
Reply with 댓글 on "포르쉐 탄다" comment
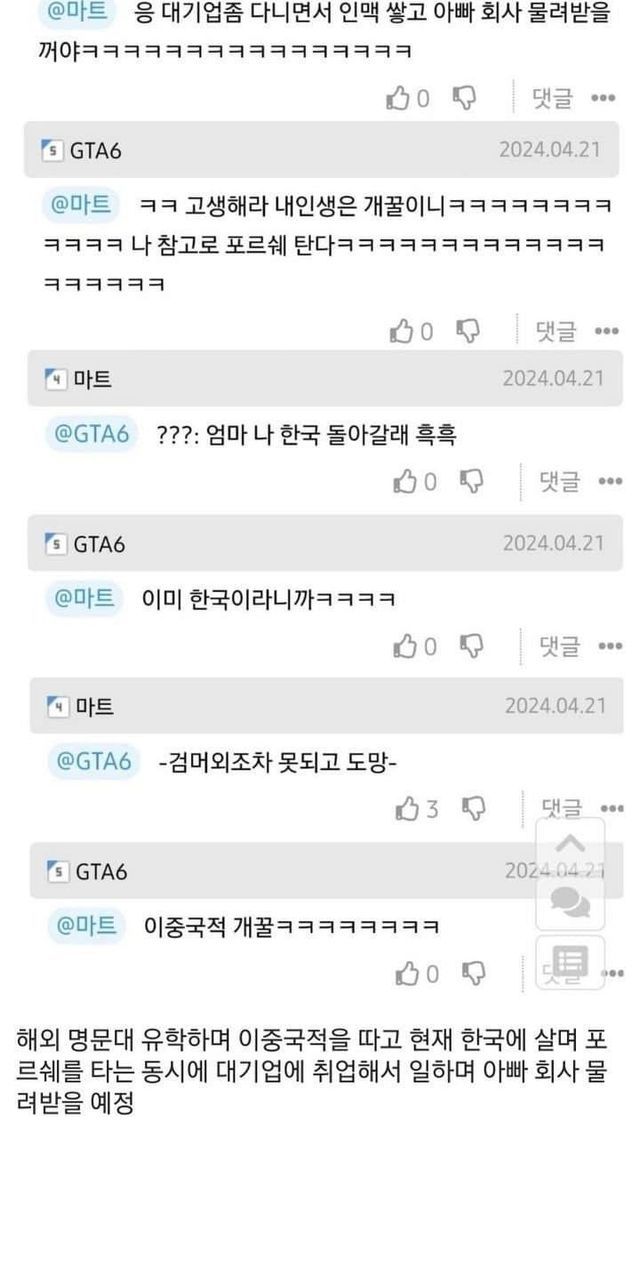(556, 331)
